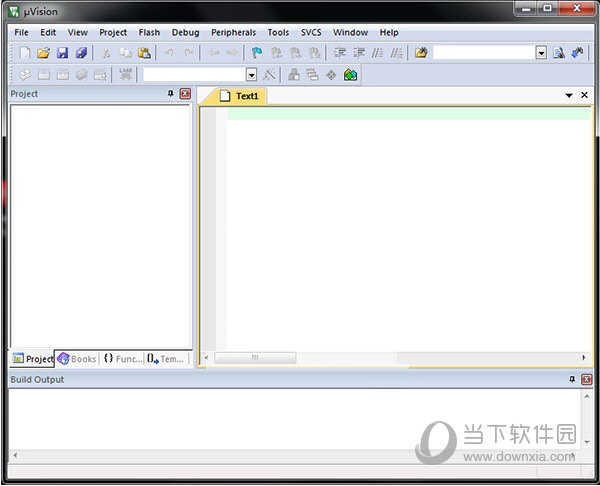This screenshot has height=486, width=600.
Task: Open the View menu
Action: (x=78, y=33)
